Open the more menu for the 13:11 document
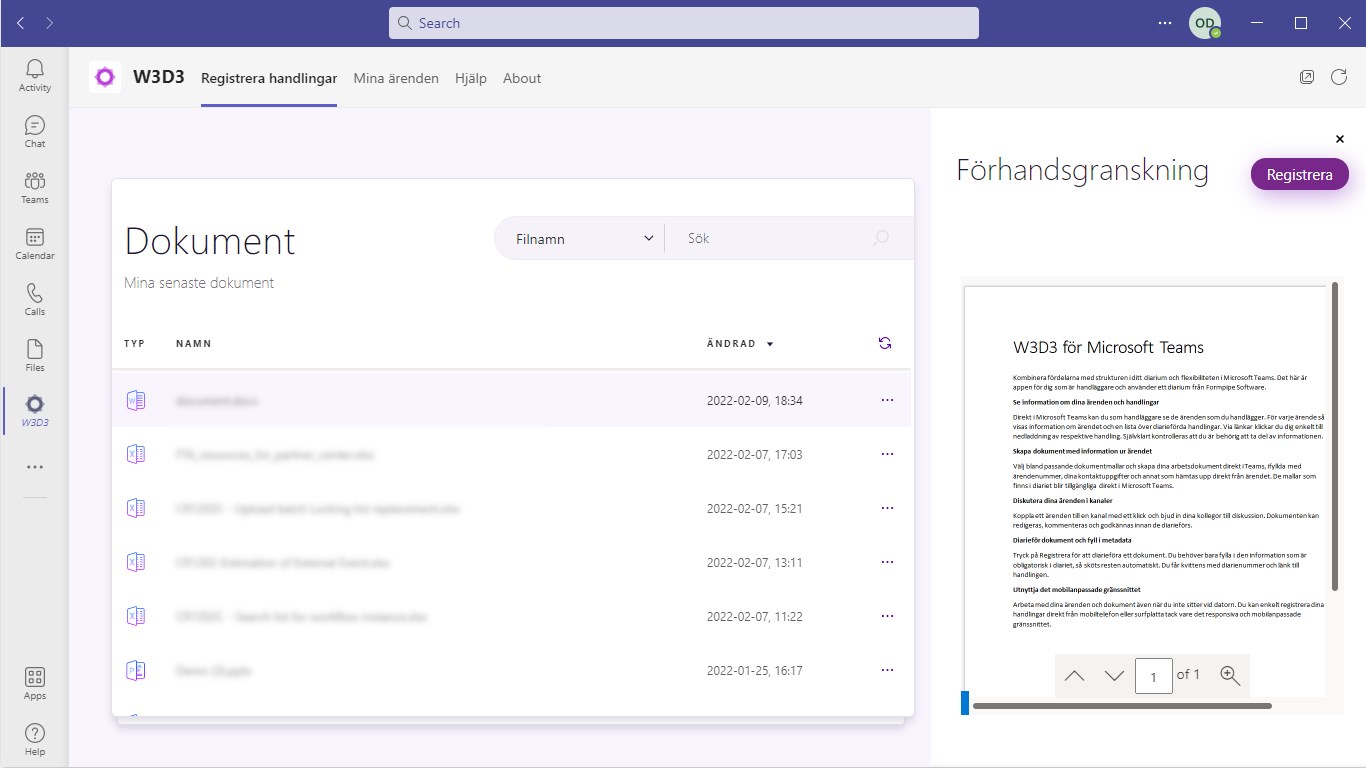Viewport: 1366px width, 768px height. point(887,562)
